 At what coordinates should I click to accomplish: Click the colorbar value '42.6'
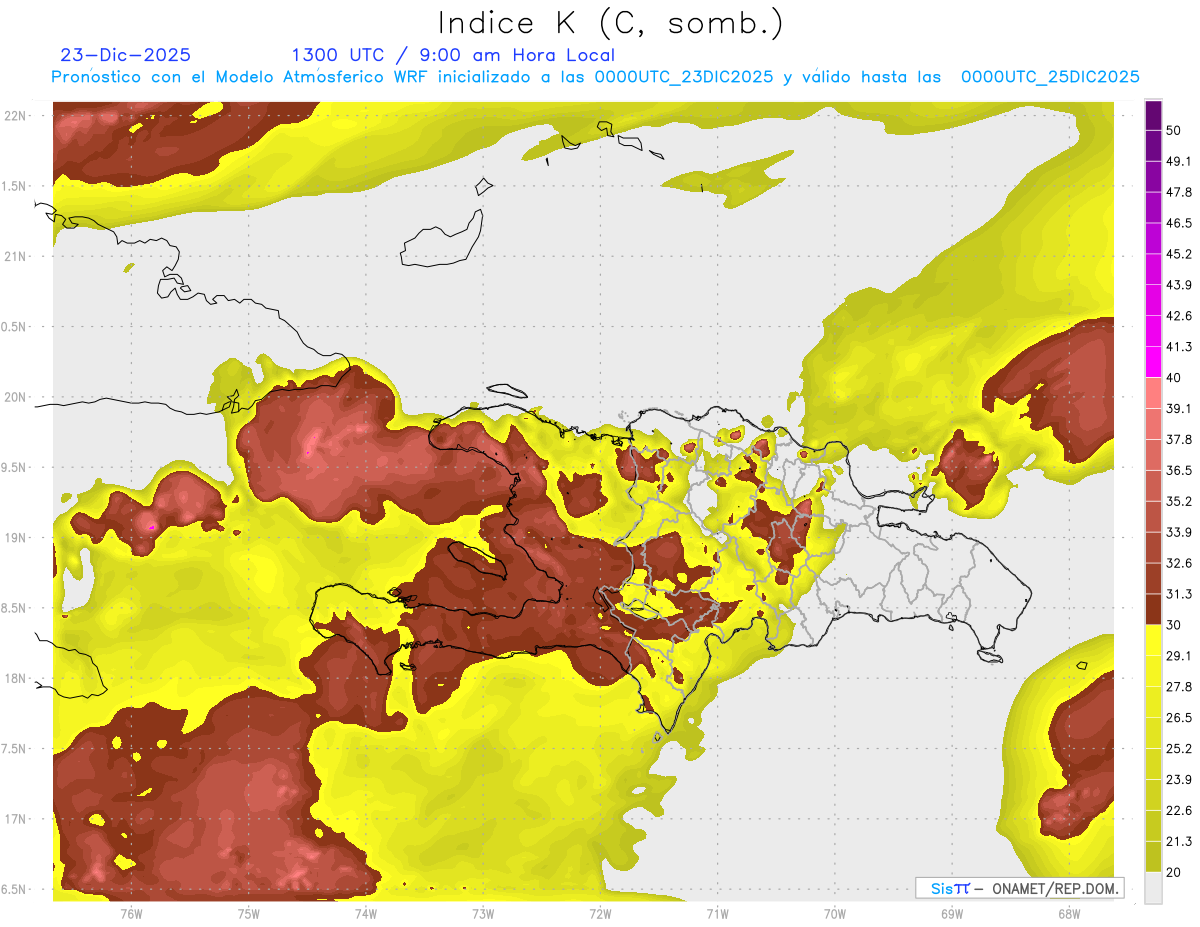pyautogui.click(x=1179, y=316)
